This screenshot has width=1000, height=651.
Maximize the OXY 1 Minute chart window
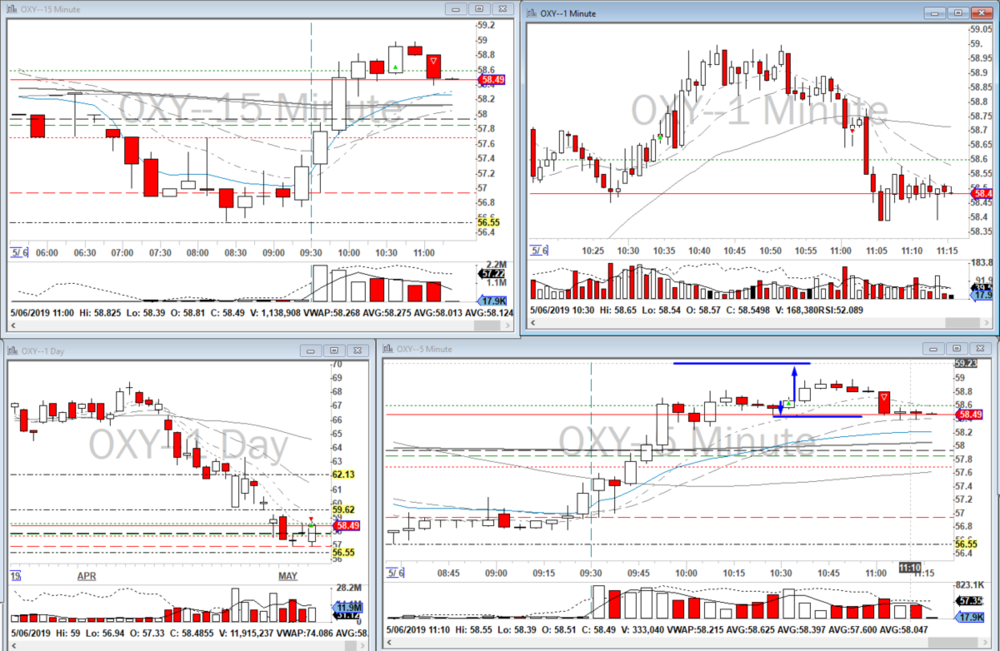(958, 12)
